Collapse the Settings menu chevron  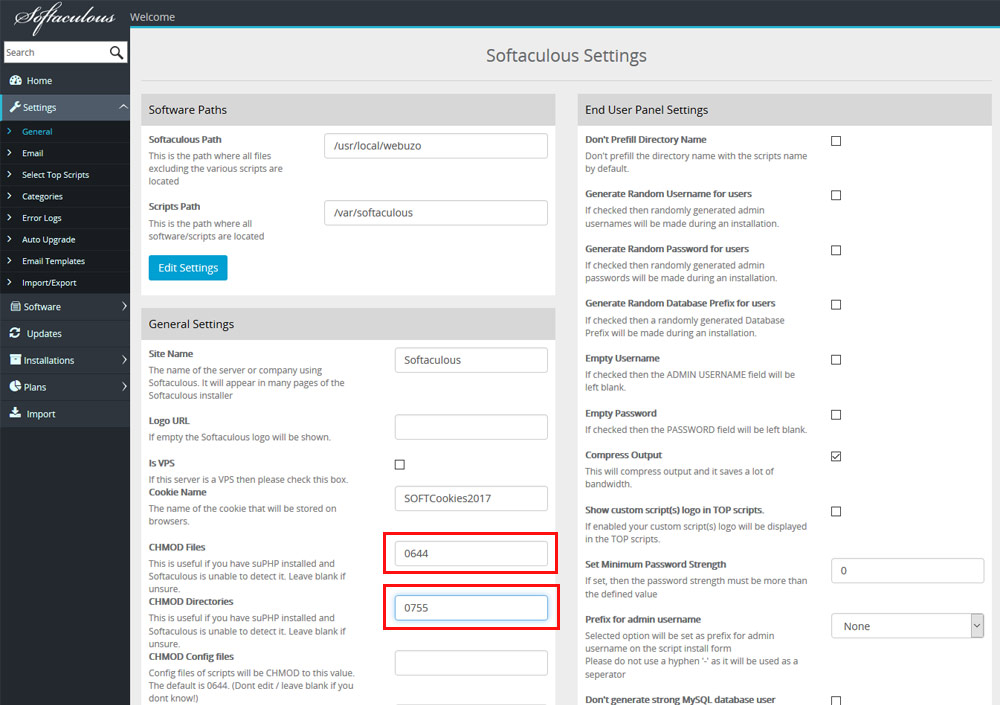tap(123, 107)
